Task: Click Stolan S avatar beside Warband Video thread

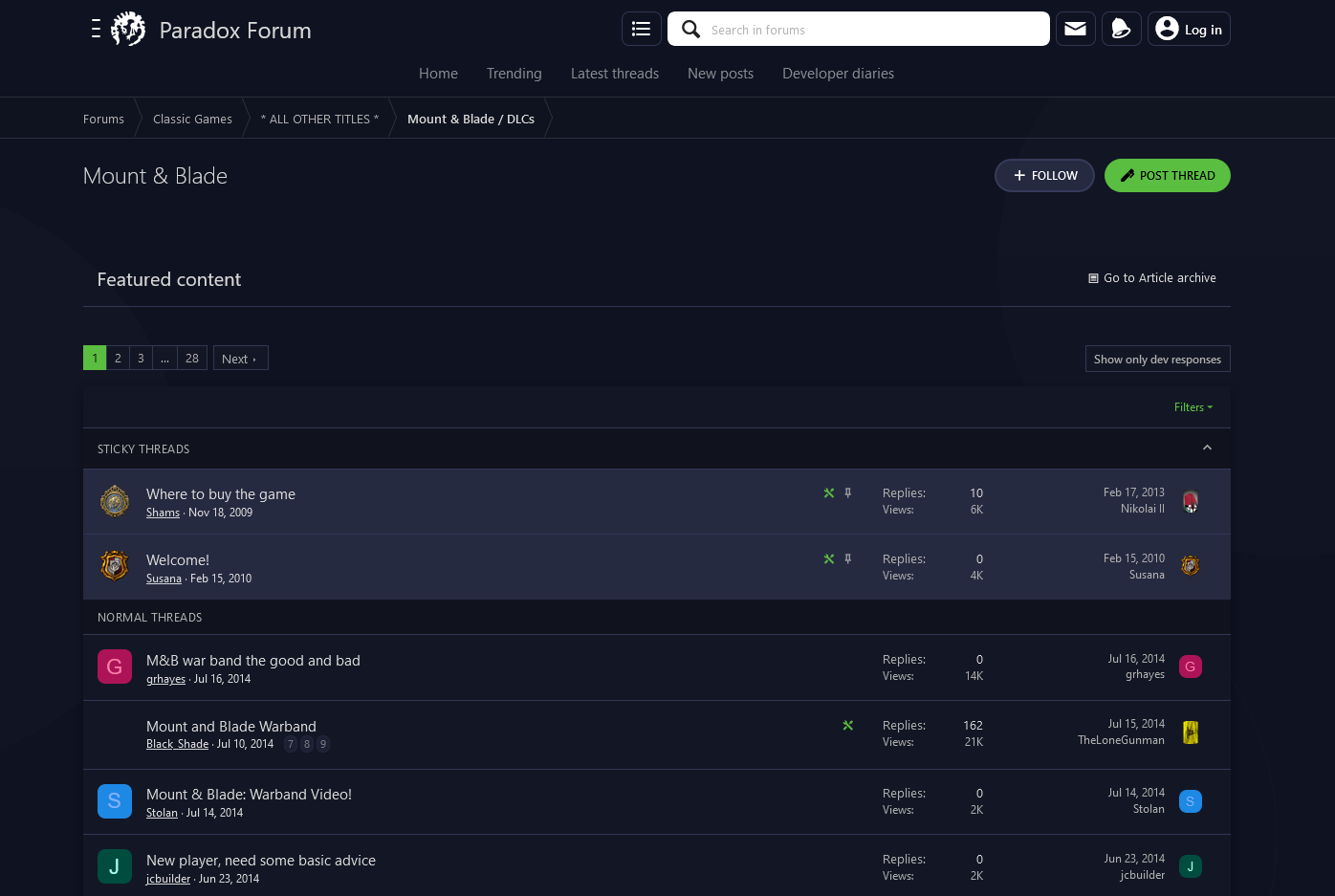Action: click(x=115, y=801)
